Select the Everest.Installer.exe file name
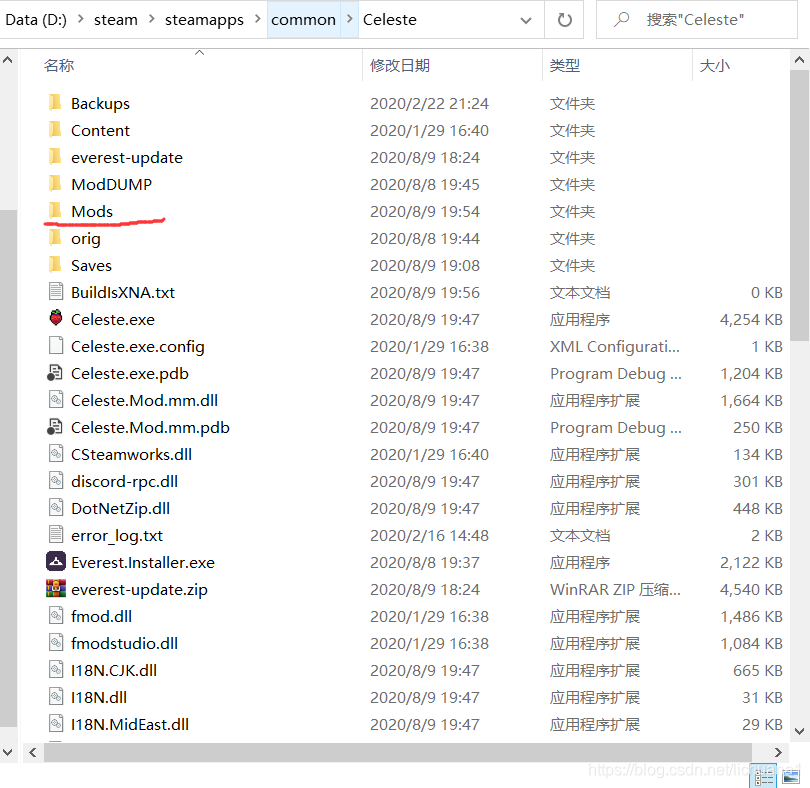 (x=143, y=562)
